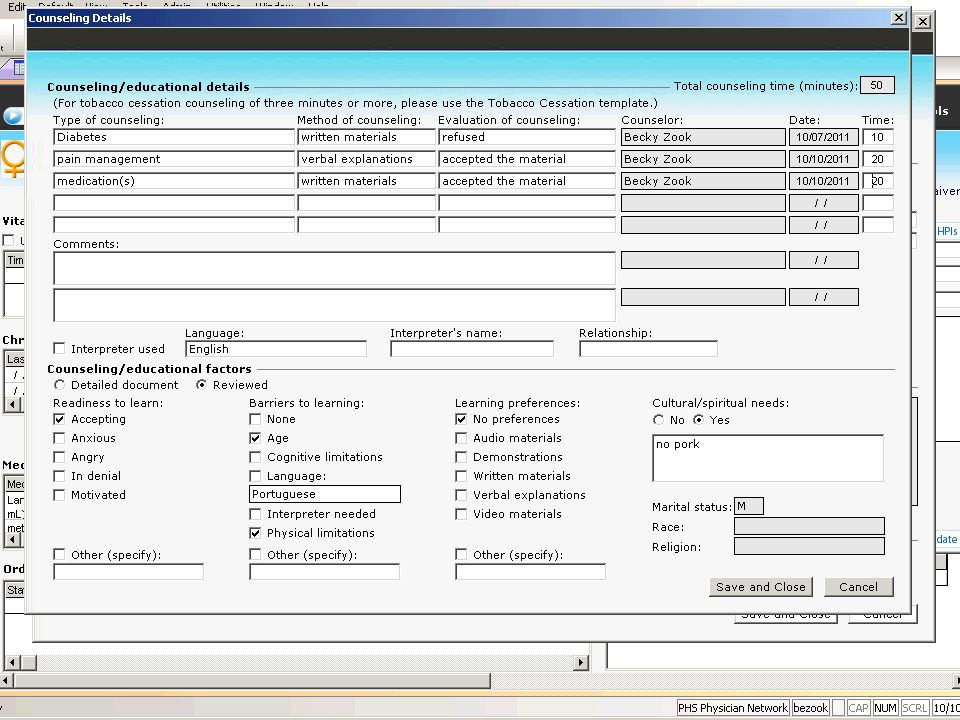Screen dimensions: 960x720
Task: Tick the Cognitive limitations checkbox
Action: [255, 457]
